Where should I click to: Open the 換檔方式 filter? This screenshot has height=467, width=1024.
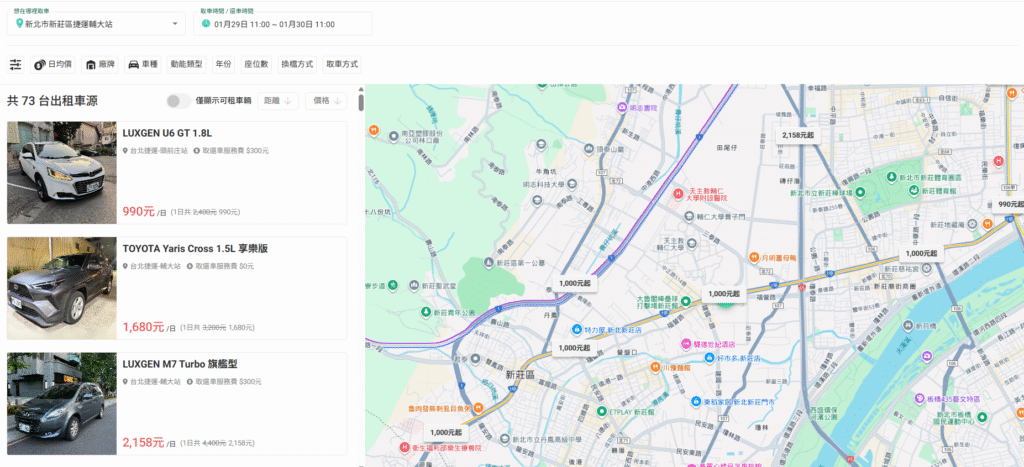pos(297,64)
